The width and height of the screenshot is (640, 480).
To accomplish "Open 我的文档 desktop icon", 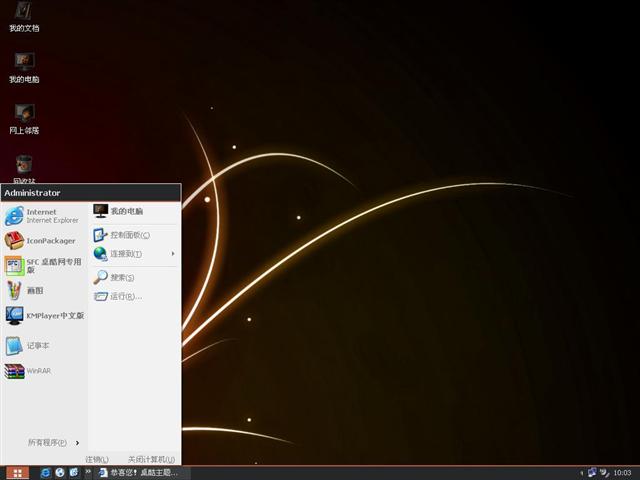I will (24, 17).
